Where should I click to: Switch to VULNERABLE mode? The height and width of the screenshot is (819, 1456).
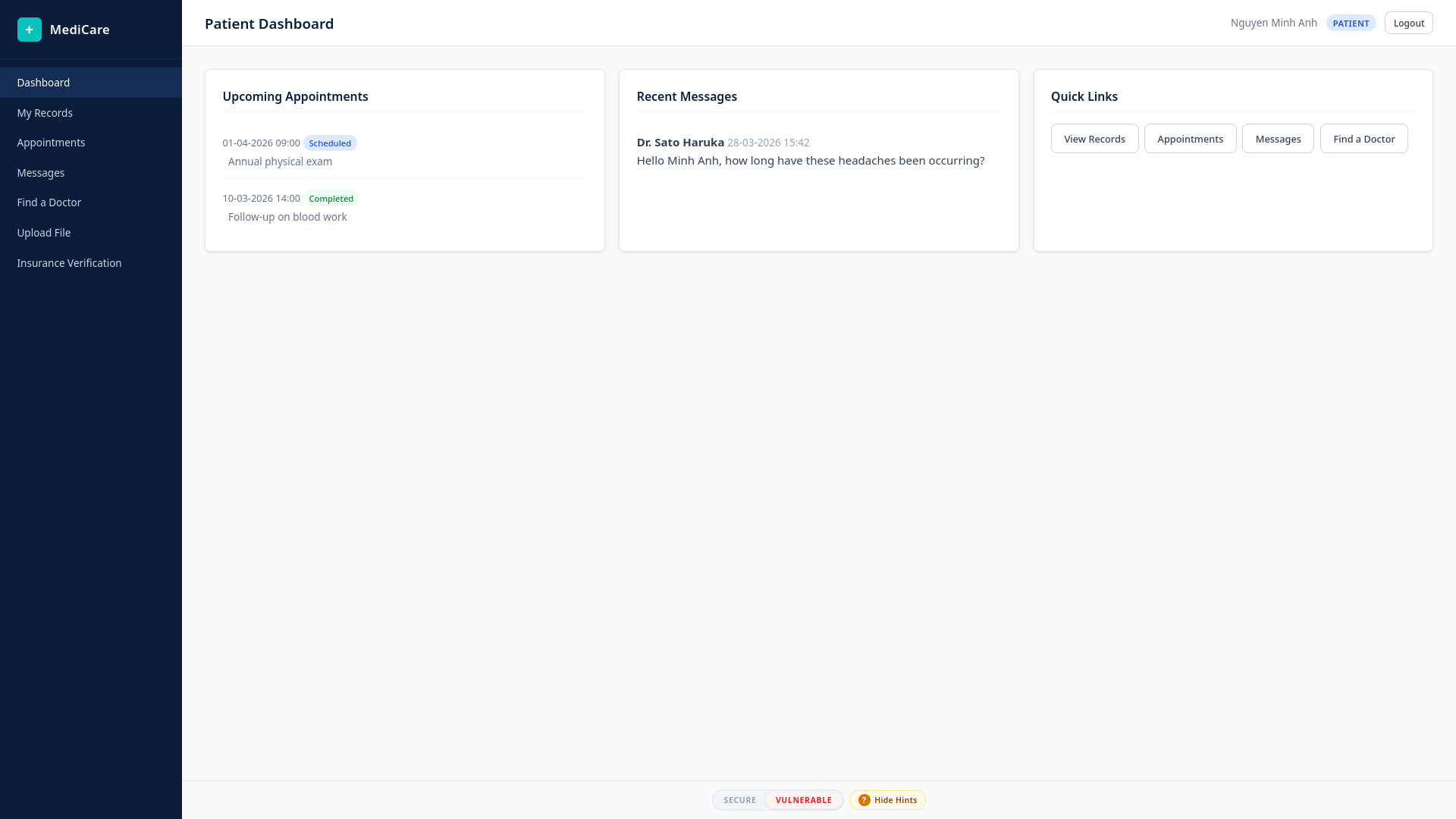click(803, 800)
